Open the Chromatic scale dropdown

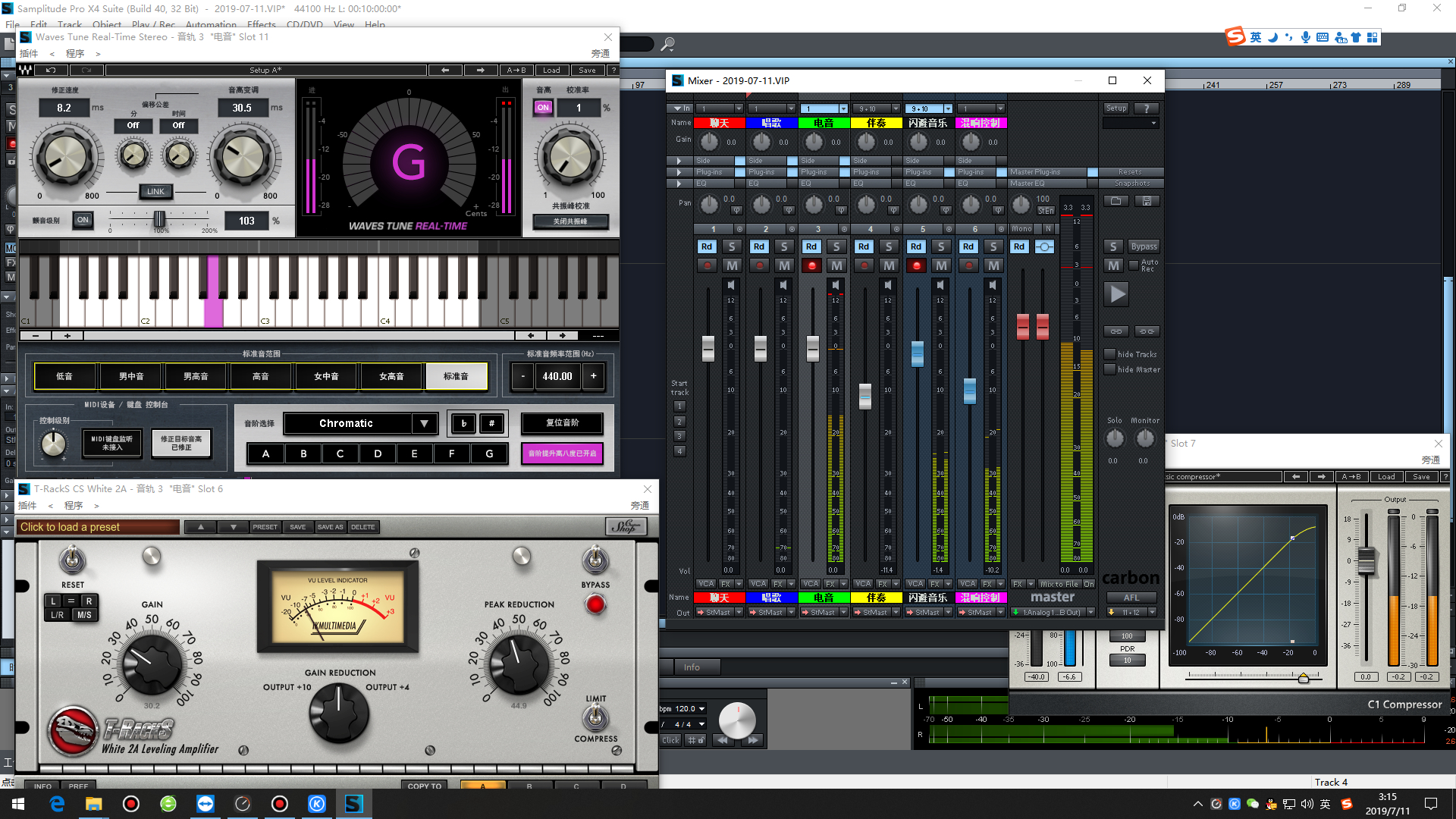coord(424,423)
